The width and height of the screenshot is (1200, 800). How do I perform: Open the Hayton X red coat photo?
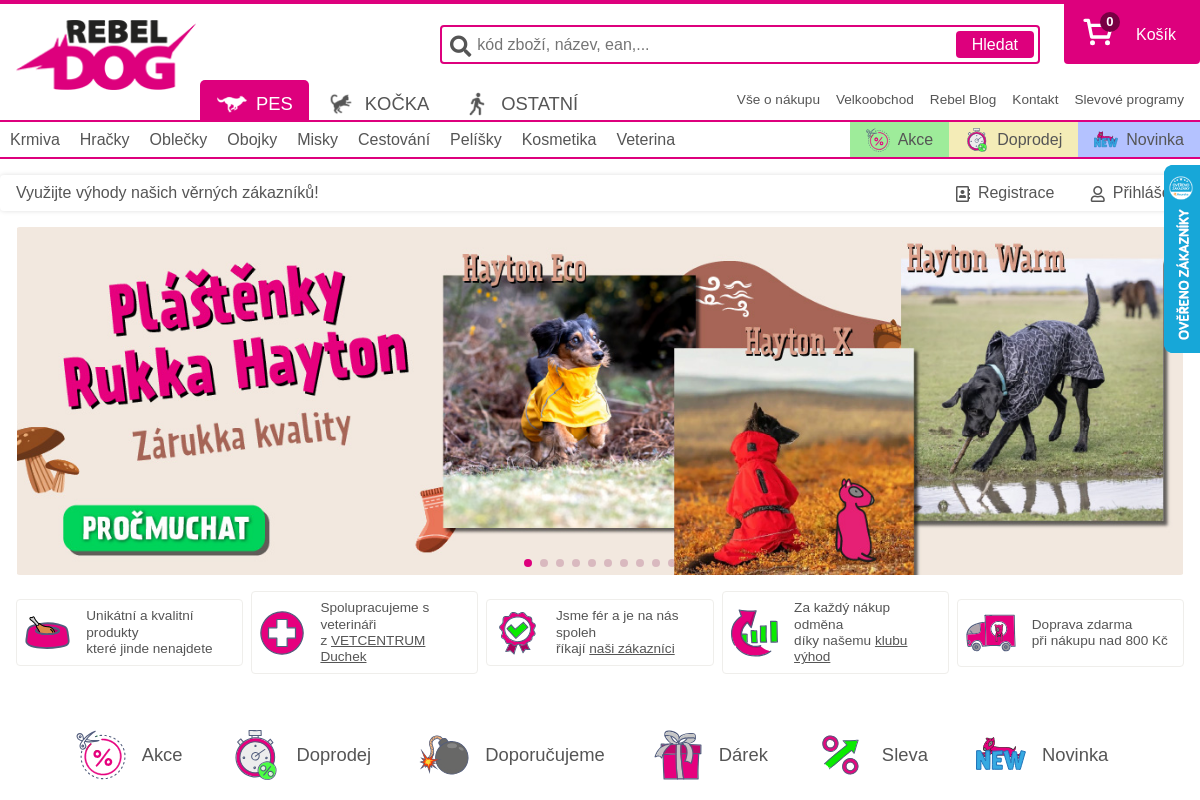point(794,461)
